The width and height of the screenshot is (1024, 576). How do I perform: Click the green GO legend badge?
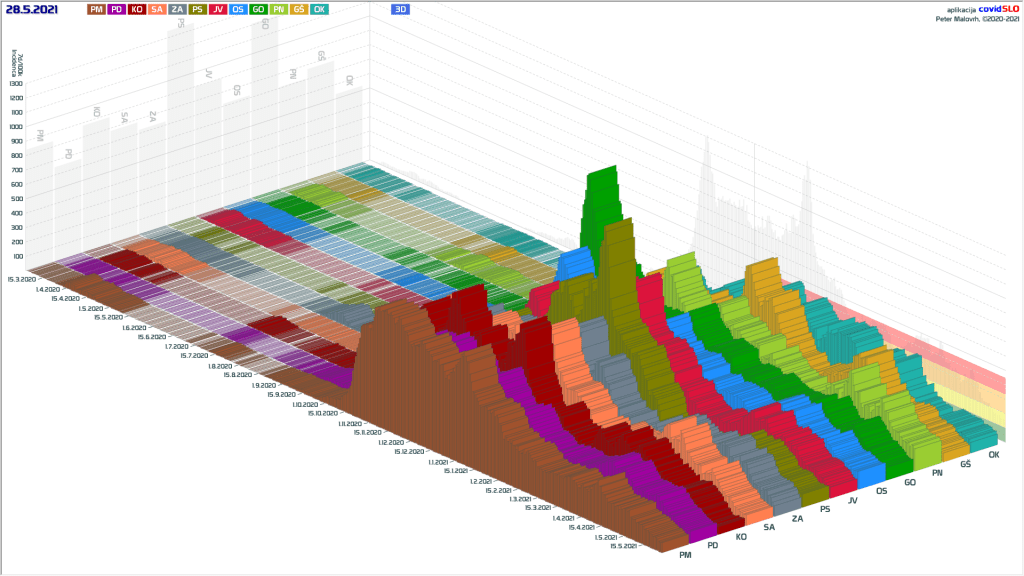[258, 9]
